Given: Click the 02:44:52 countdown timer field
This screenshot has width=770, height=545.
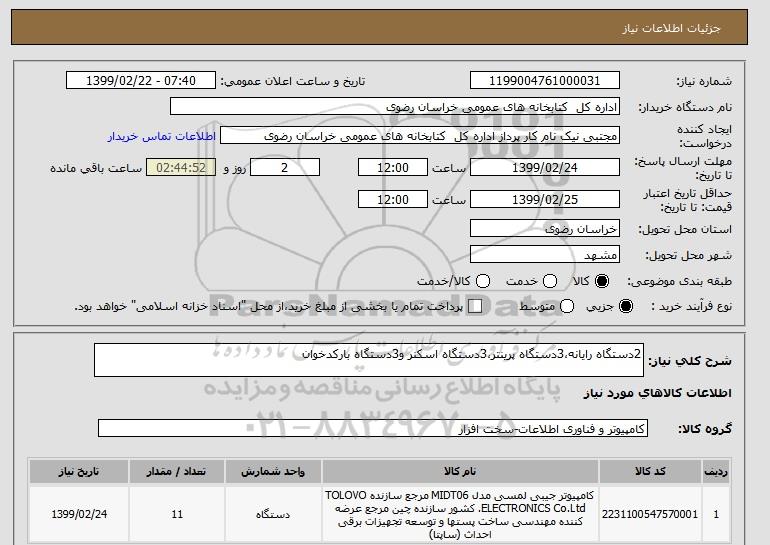Looking at the screenshot, I should click(181, 168).
